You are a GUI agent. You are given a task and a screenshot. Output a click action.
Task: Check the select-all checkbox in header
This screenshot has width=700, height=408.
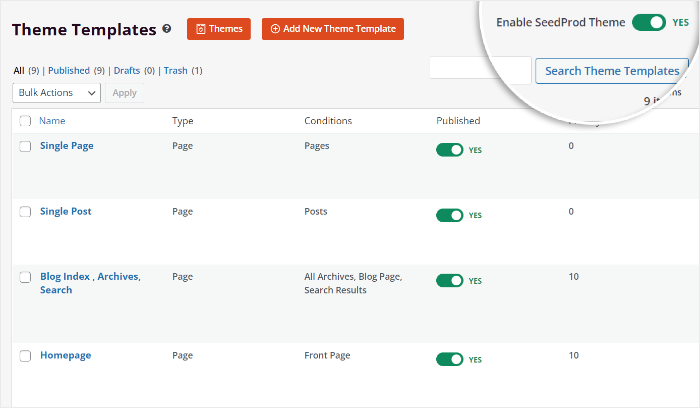coord(25,121)
